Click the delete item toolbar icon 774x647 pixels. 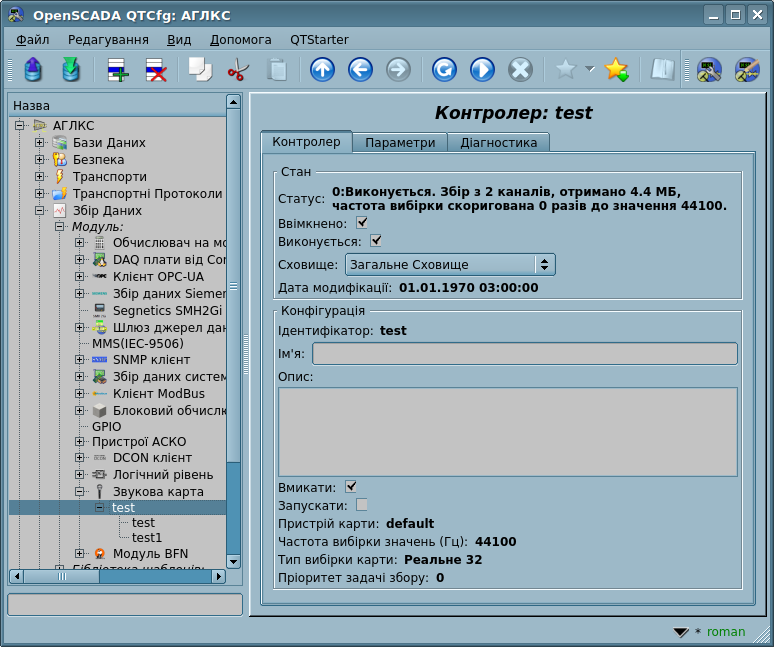pyautogui.click(x=156, y=70)
